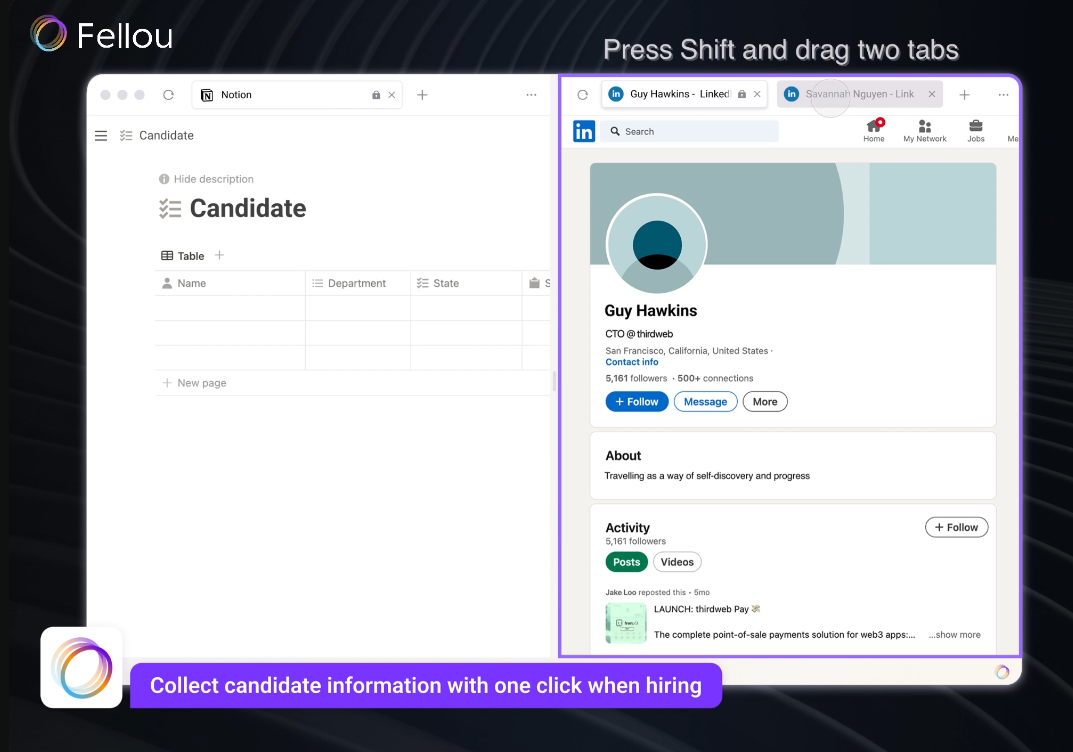The image size is (1073, 752).
Task: Select the Guy Hawkins LinkedIn tab
Action: point(684,94)
